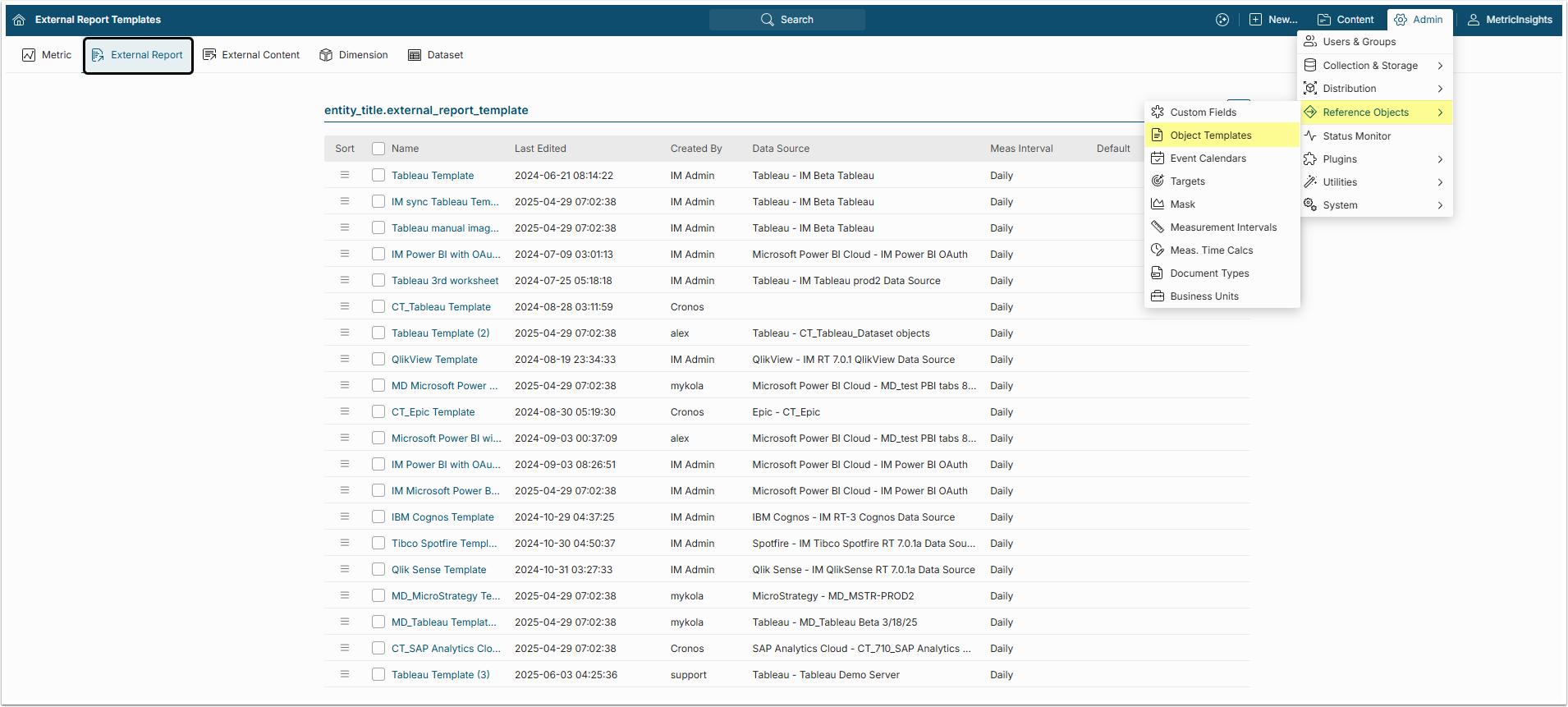
Task: Click the drag handle for Tableau Template row
Action: (345, 175)
